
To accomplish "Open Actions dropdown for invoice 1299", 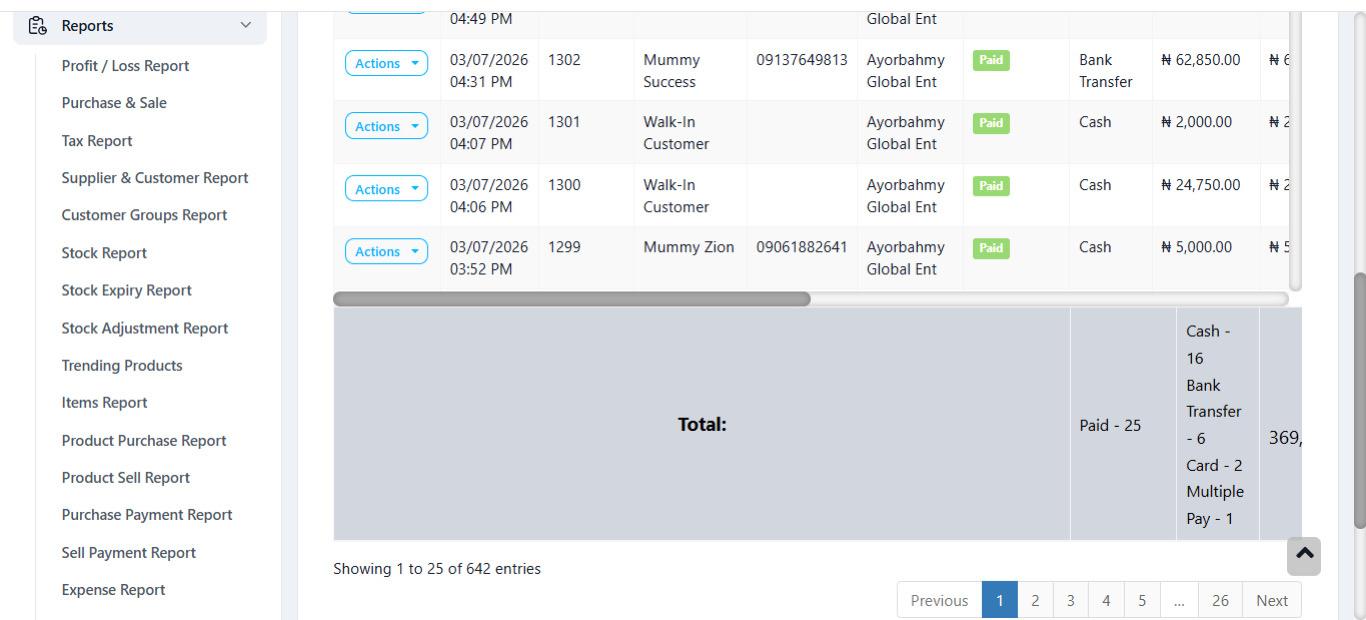I will [x=386, y=251].
